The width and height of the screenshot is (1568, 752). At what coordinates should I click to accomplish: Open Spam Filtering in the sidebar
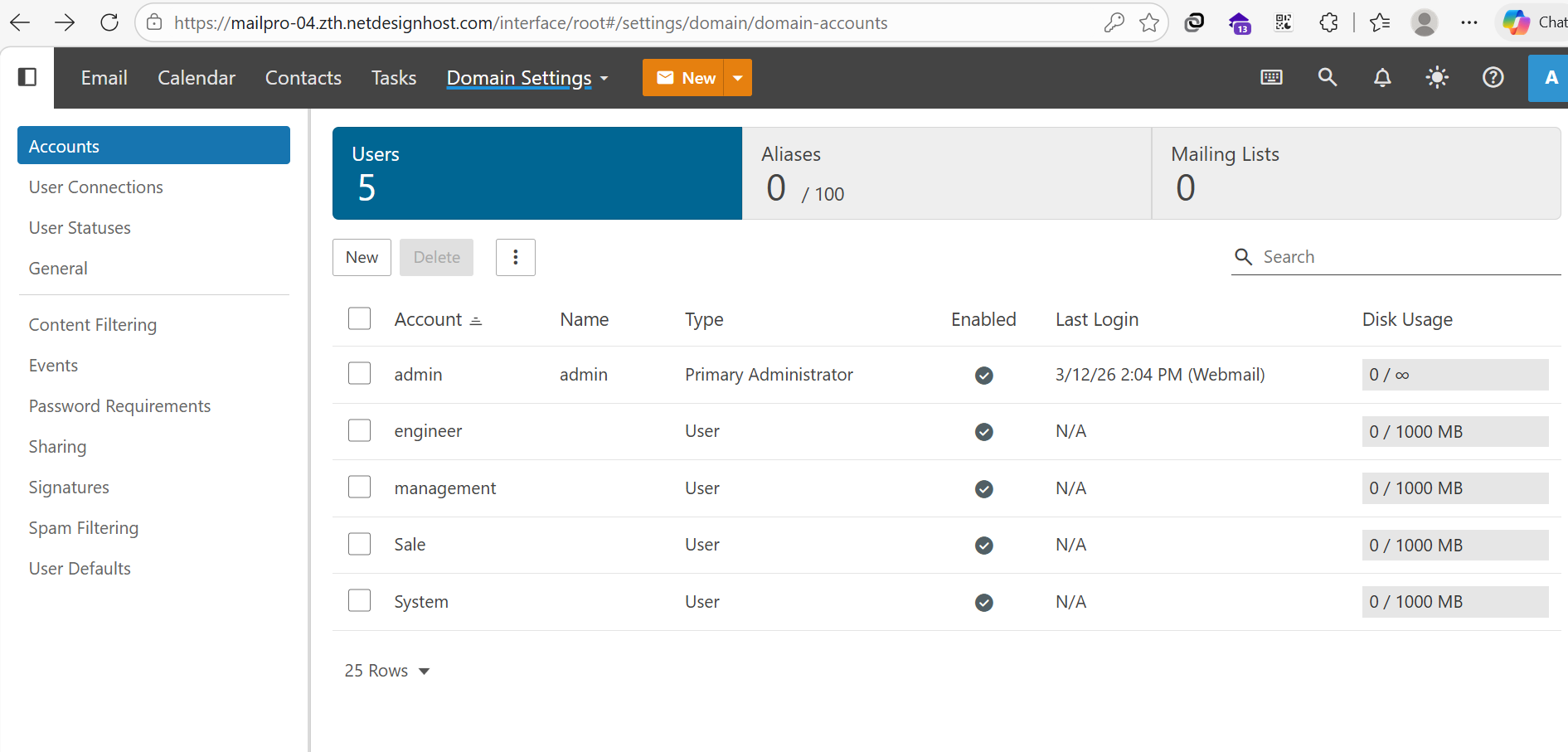(84, 528)
